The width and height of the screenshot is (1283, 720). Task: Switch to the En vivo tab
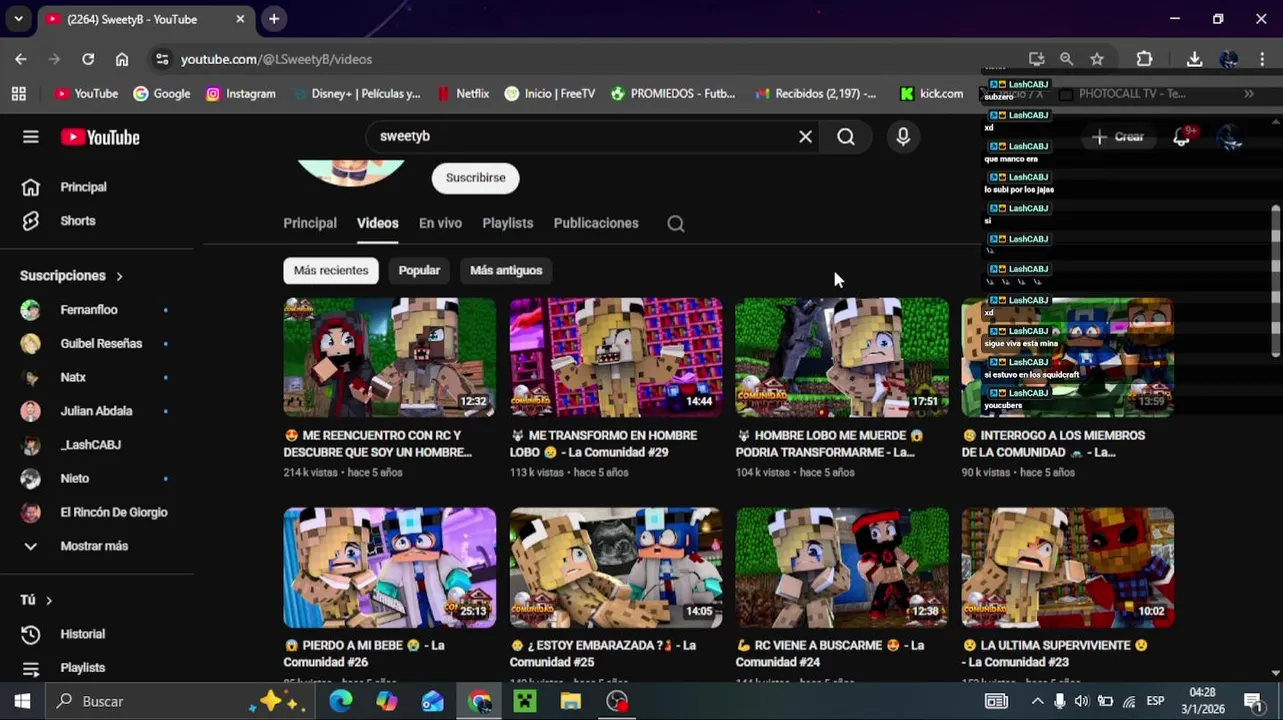click(x=440, y=223)
